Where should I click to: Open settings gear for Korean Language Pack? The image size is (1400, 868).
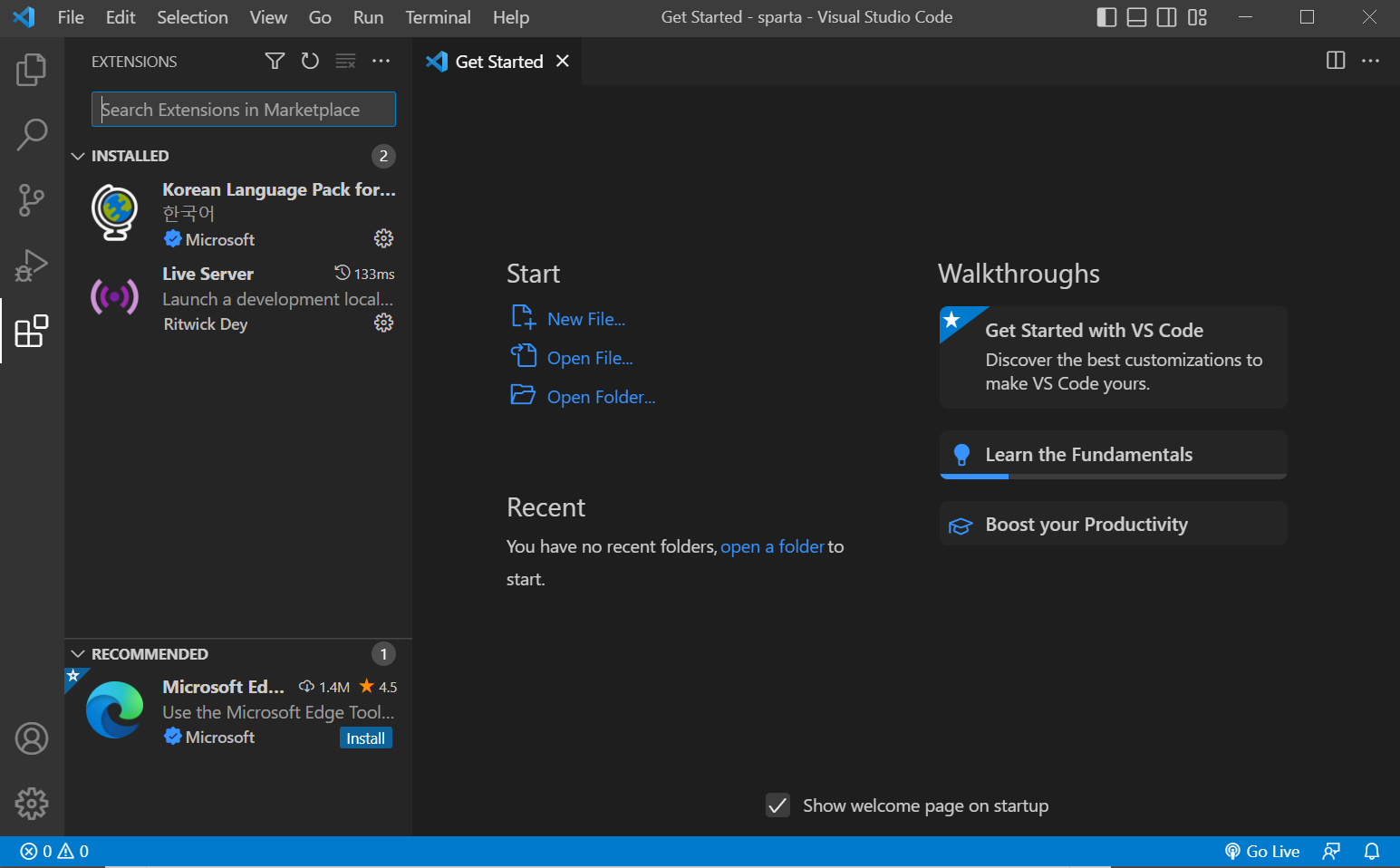pyautogui.click(x=384, y=238)
